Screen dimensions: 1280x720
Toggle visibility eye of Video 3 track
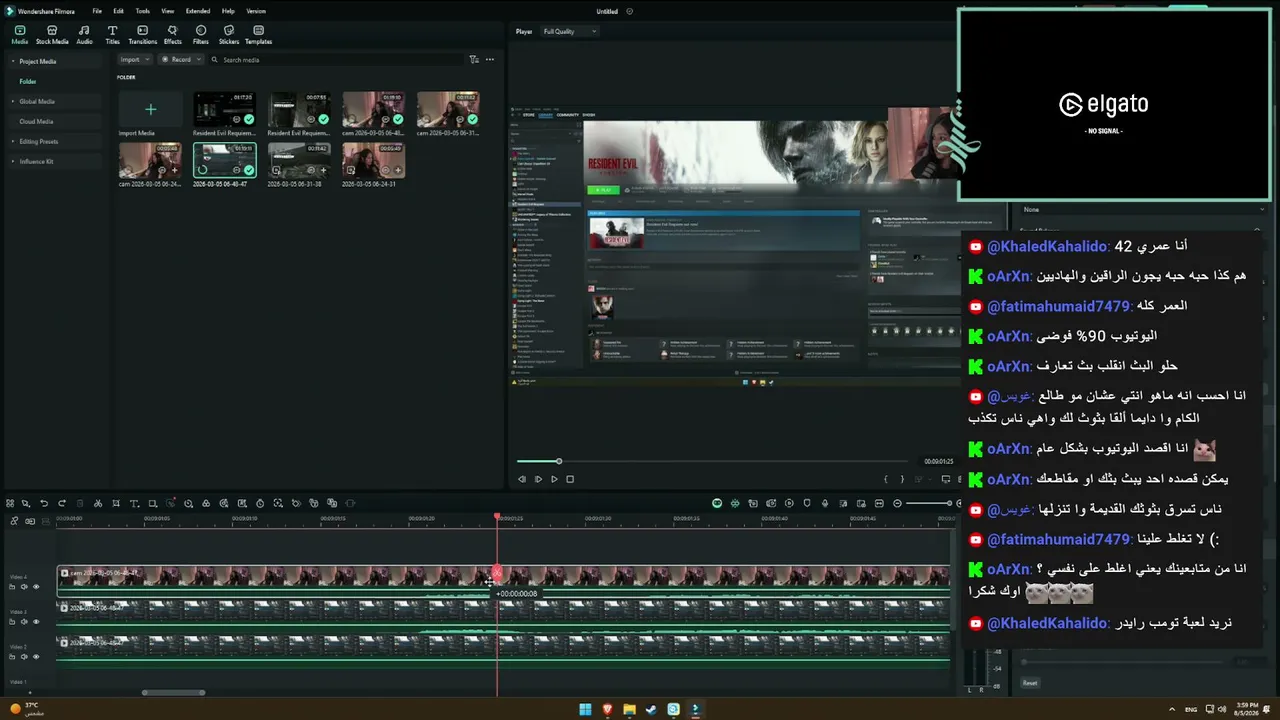click(36, 622)
